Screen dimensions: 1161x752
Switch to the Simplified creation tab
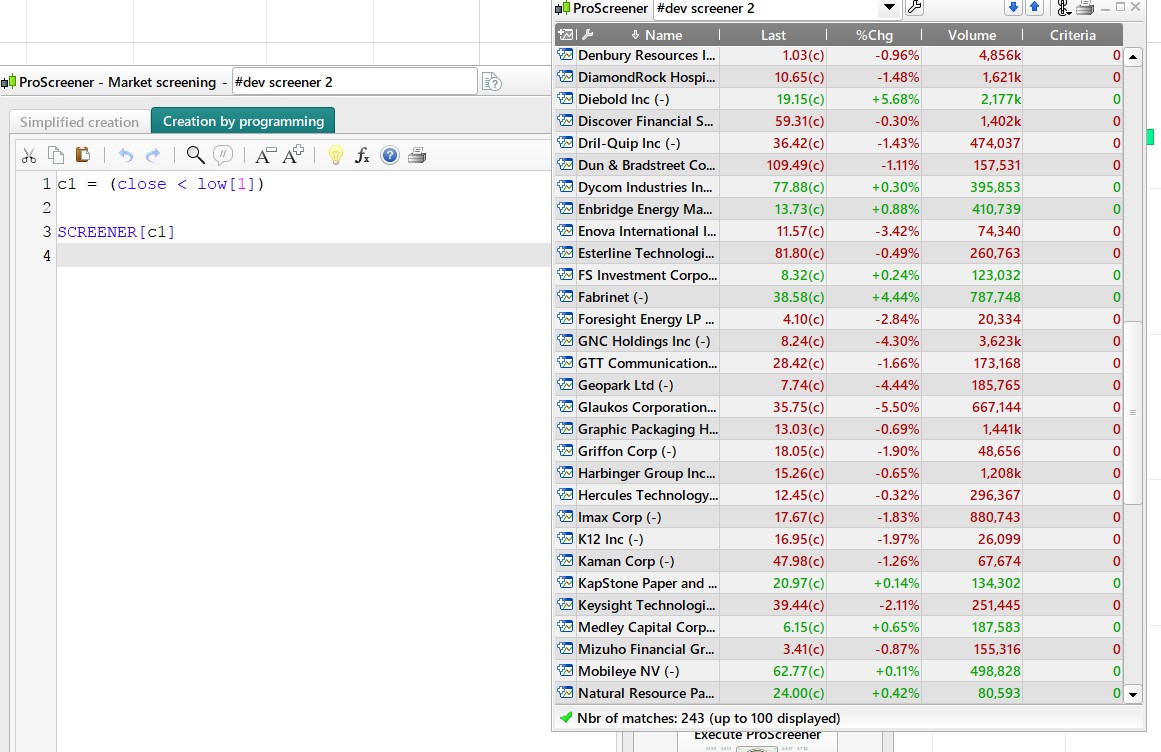pyautogui.click(x=79, y=122)
